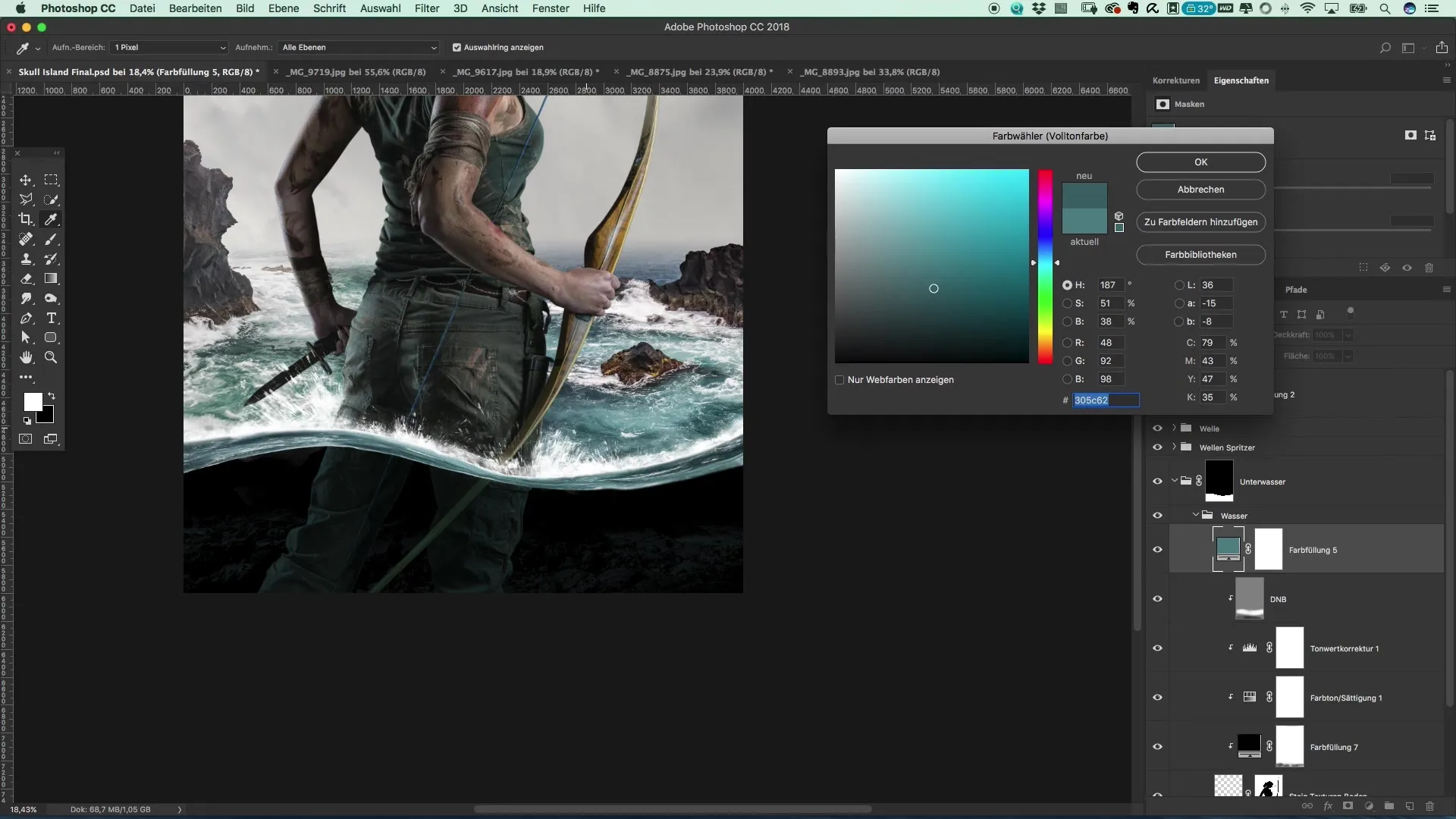Select the Eraser tool
This screenshot has height=819, width=1456.
(x=26, y=278)
